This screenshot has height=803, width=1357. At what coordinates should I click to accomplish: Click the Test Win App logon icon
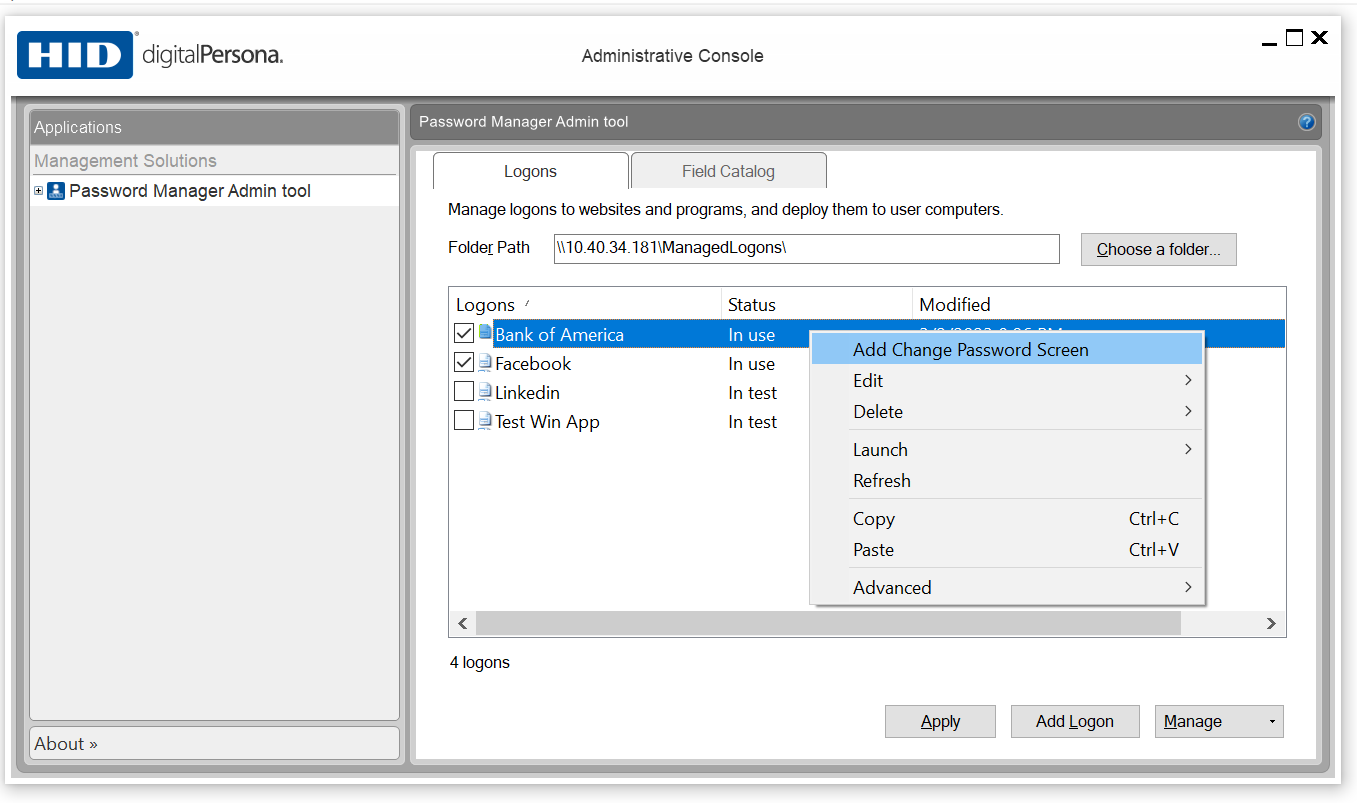click(486, 421)
